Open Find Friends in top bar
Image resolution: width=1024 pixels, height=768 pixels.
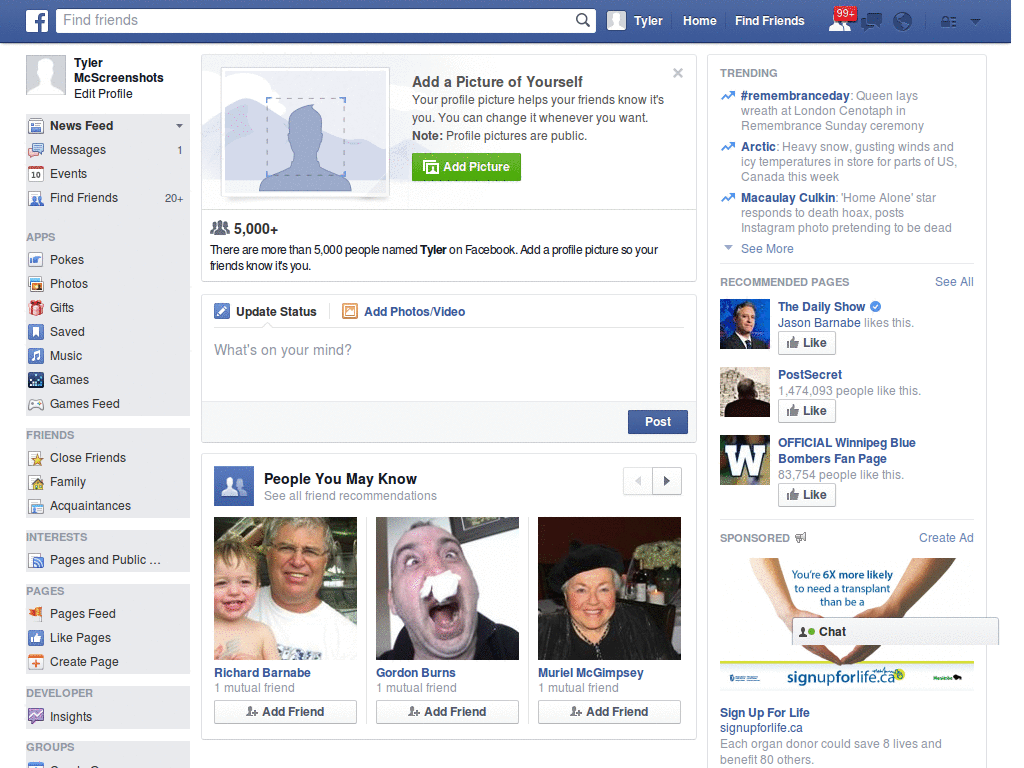click(x=769, y=21)
